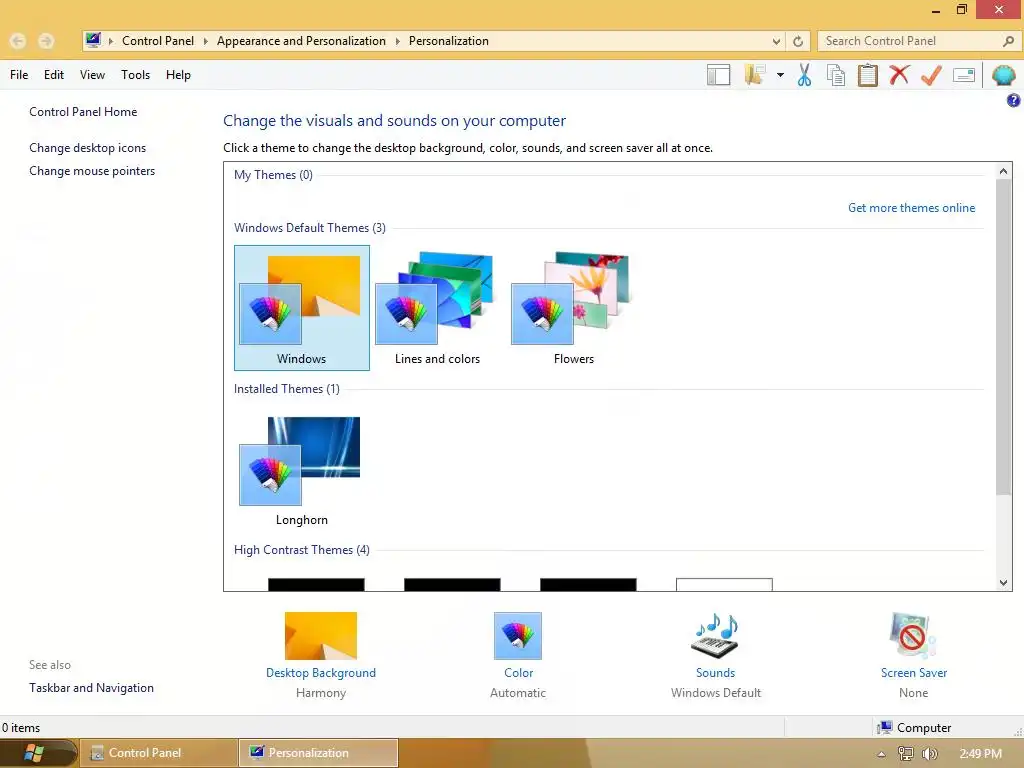Image resolution: width=1024 pixels, height=768 pixels.
Task: Click the Personalization breadcrumb segment
Action: [x=449, y=40]
